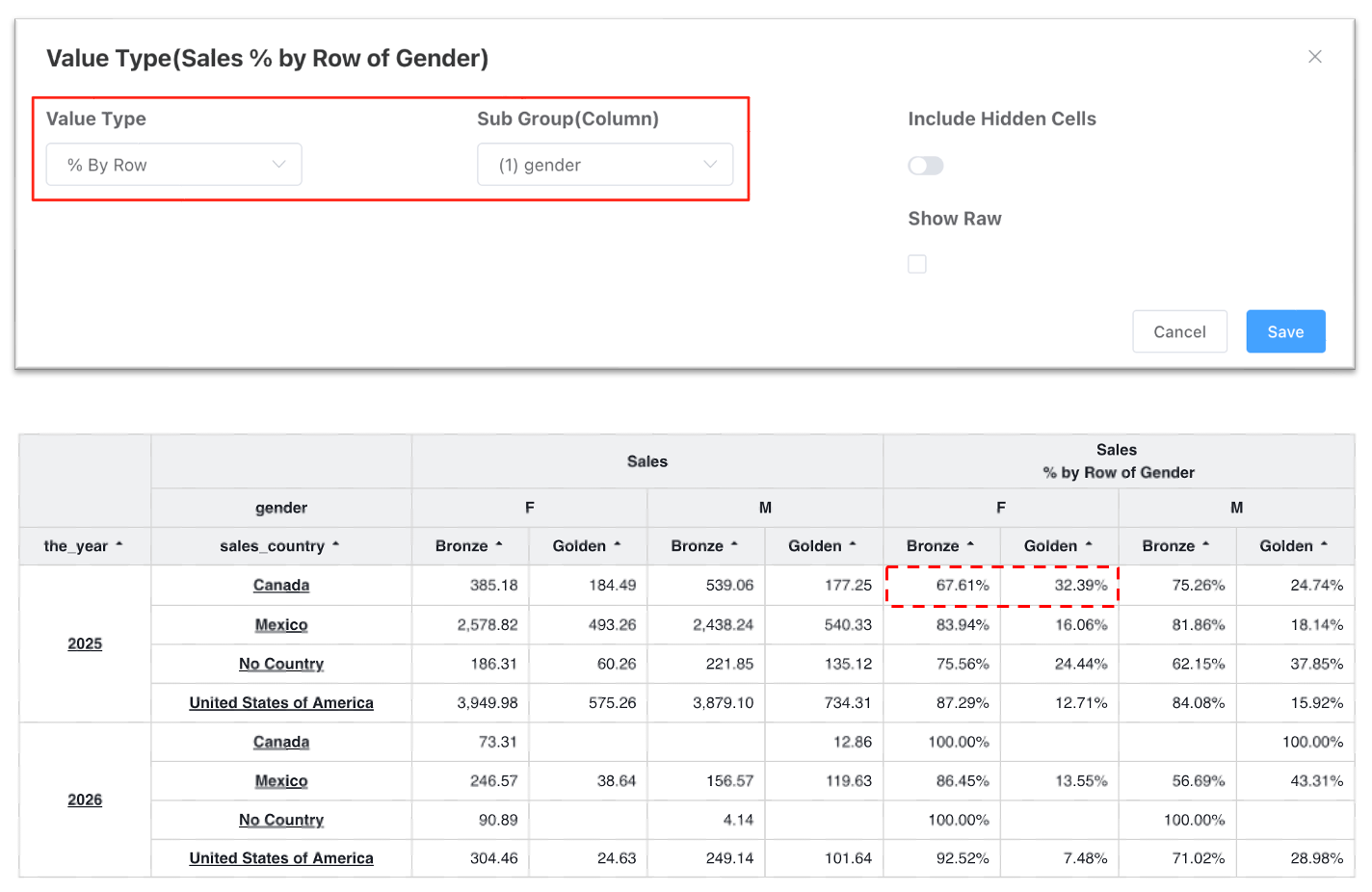Screen dimensions: 1372x892
Task: Click the Cancel button
Action: [x=1179, y=331]
